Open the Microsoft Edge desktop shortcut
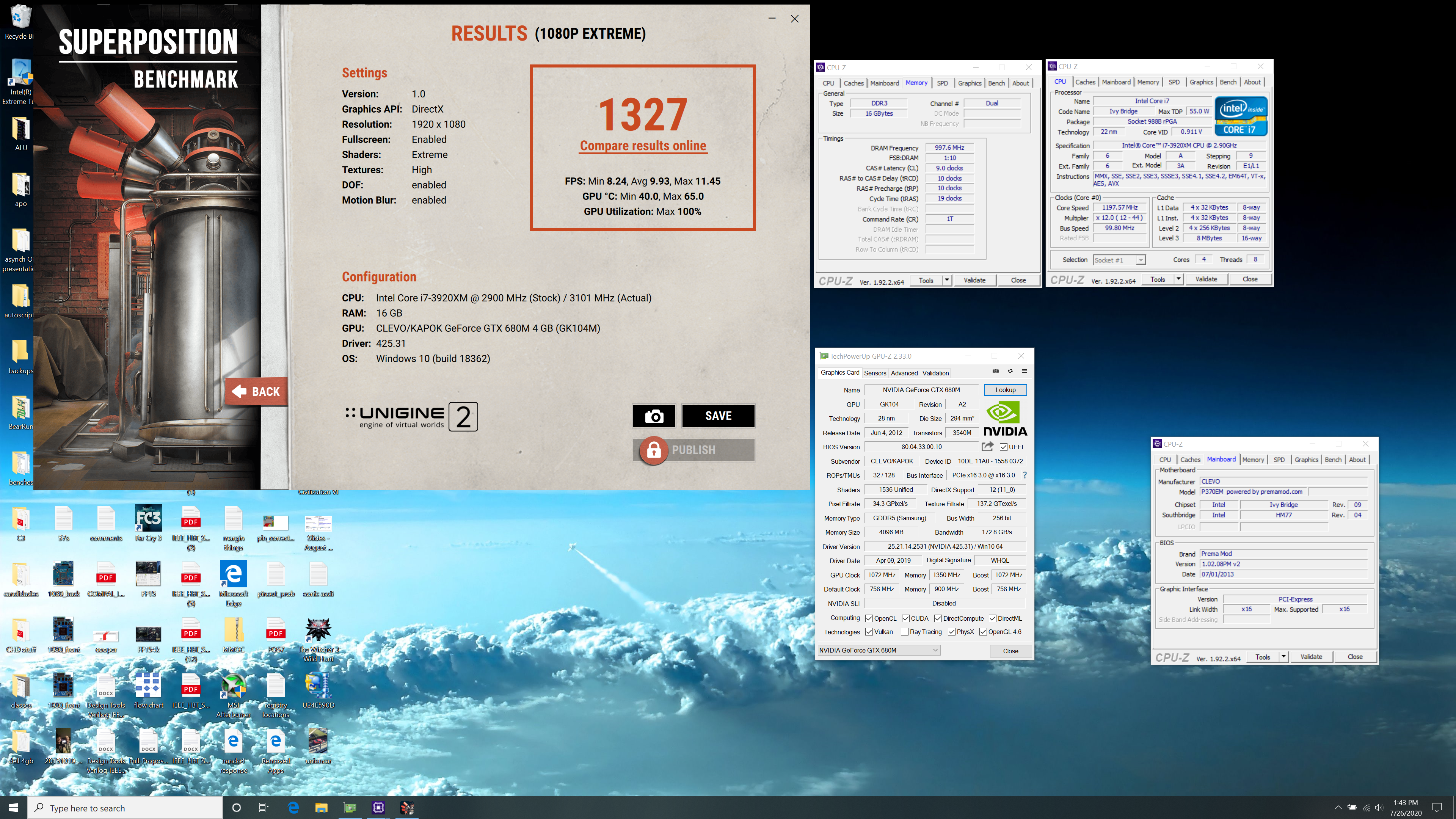The width and height of the screenshot is (1456, 819). (x=234, y=584)
